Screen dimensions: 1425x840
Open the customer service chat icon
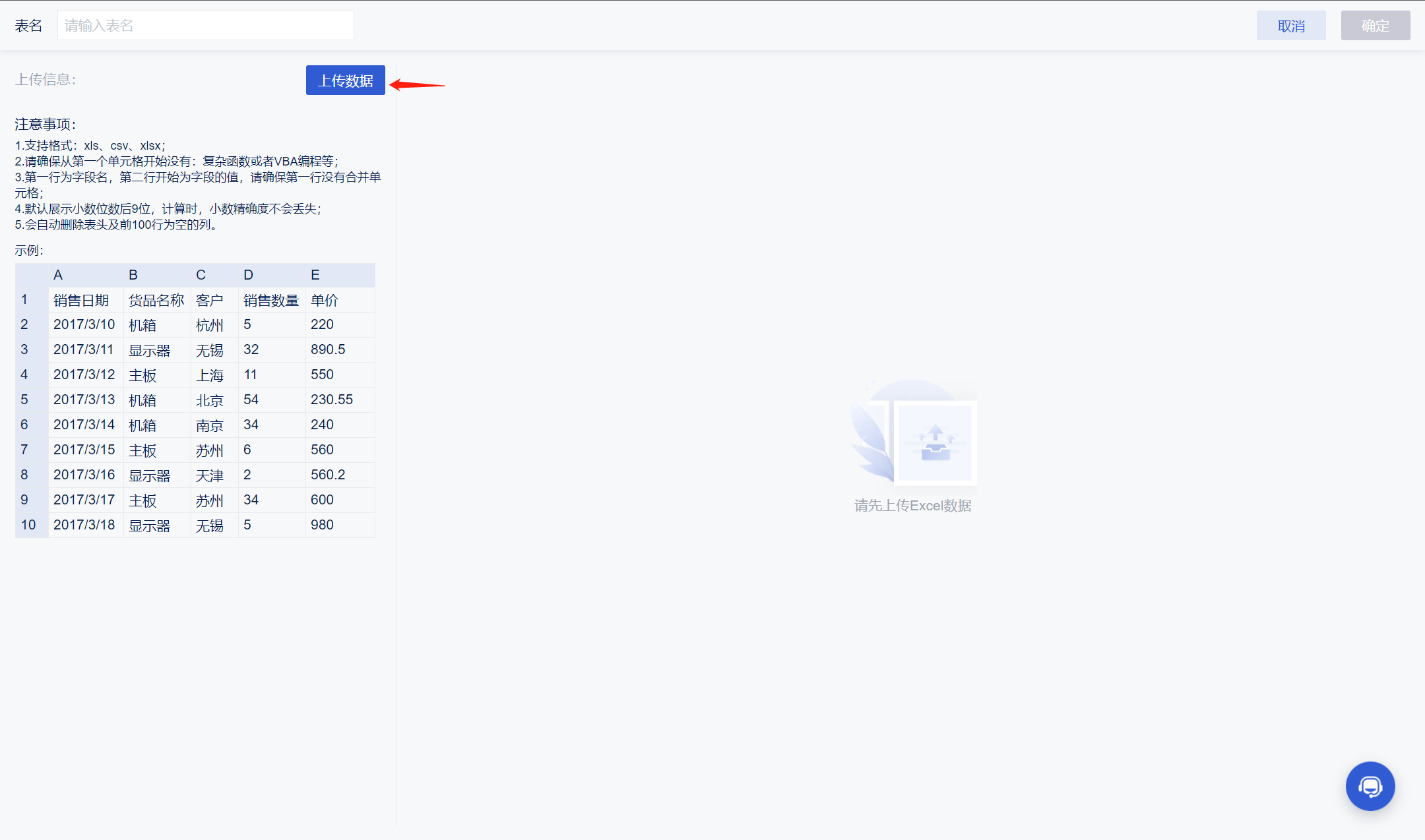click(x=1370, y=786)
